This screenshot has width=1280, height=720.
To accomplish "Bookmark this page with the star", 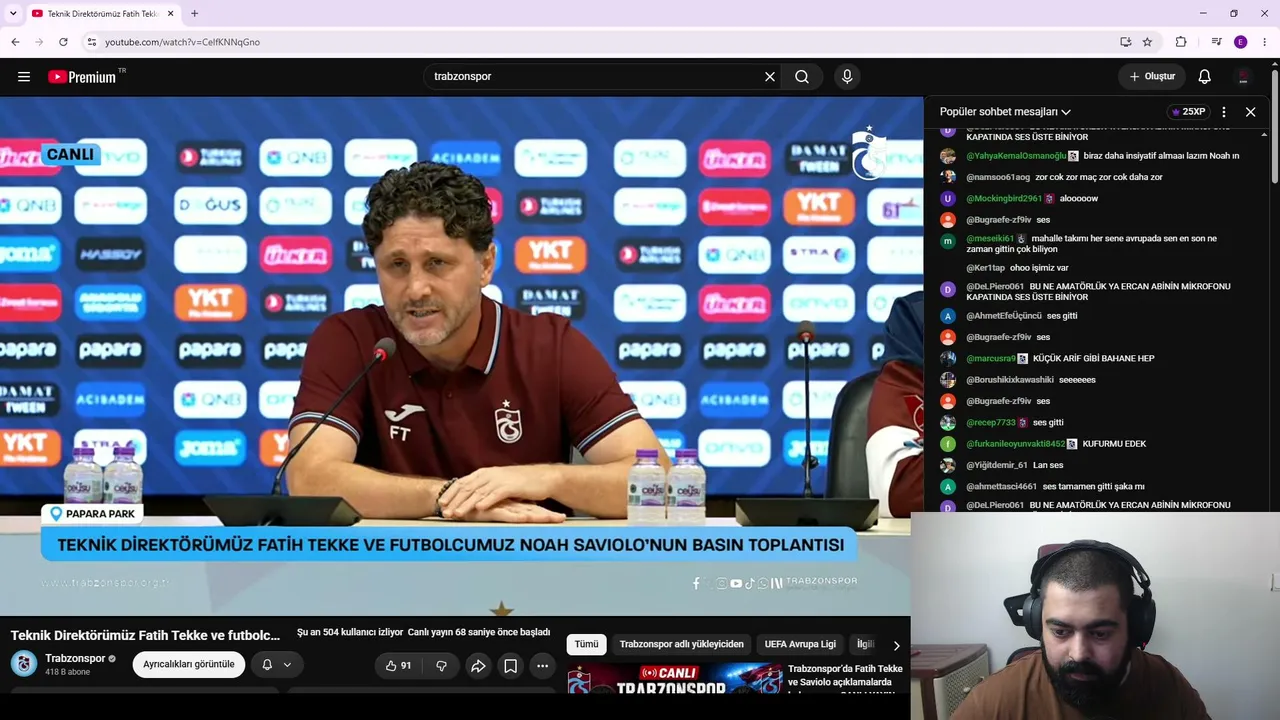I will point(1147,42).
